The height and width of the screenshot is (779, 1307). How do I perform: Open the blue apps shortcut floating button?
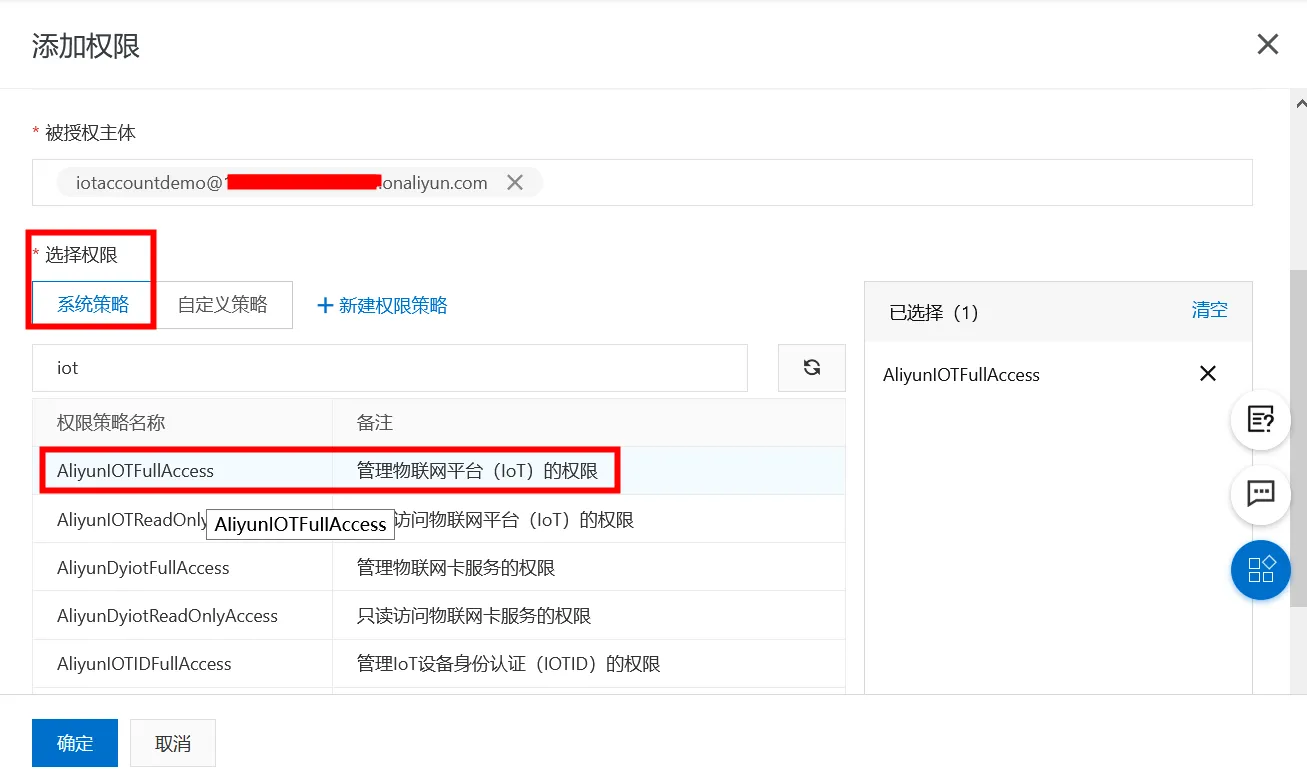tap(1261, 569)
